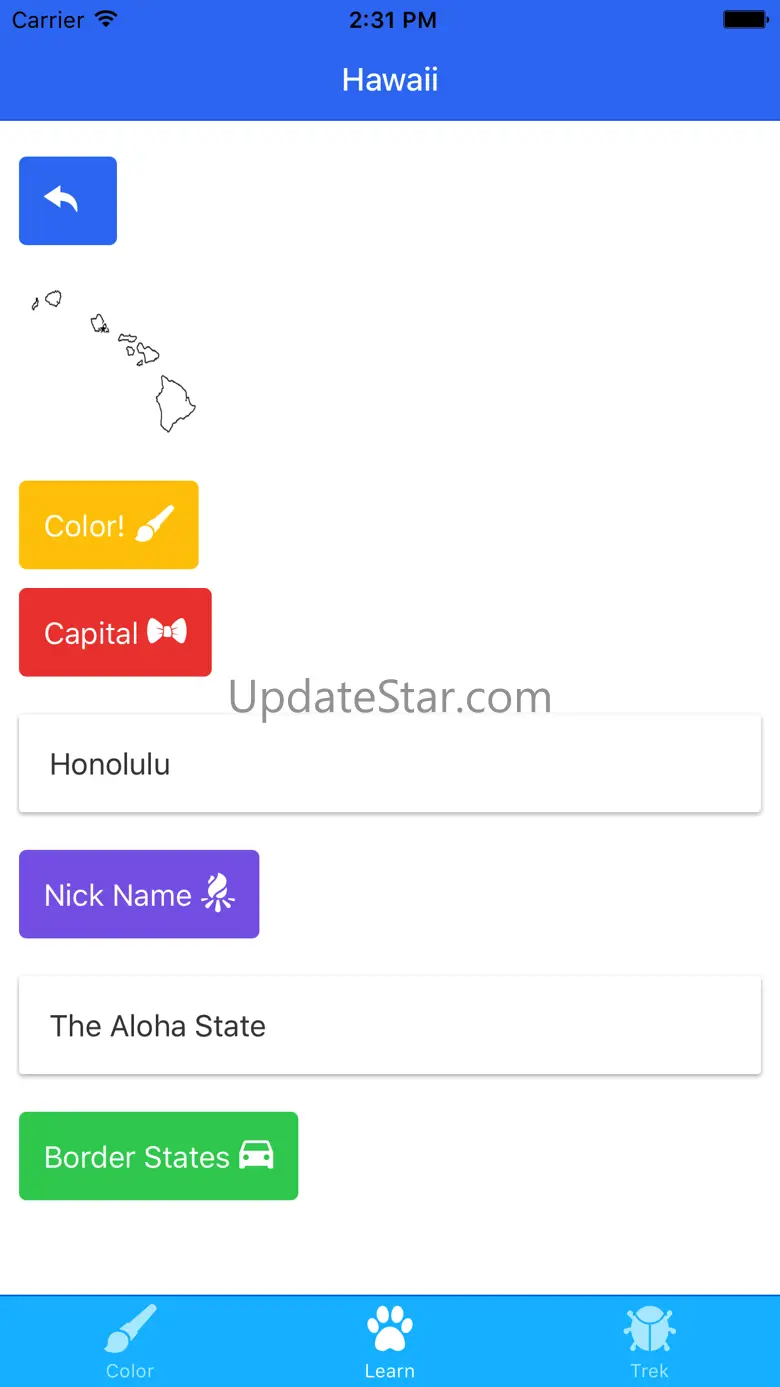
Task: Open the Color tab label
Action: click(x=130, y=1370)
